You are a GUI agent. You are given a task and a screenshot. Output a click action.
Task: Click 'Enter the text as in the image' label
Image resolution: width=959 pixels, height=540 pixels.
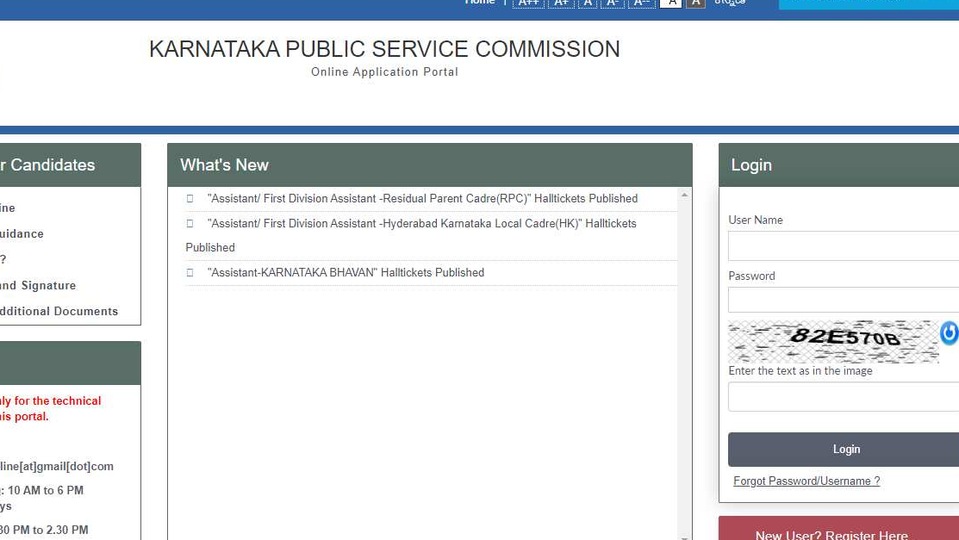click(x=800, y=371)
